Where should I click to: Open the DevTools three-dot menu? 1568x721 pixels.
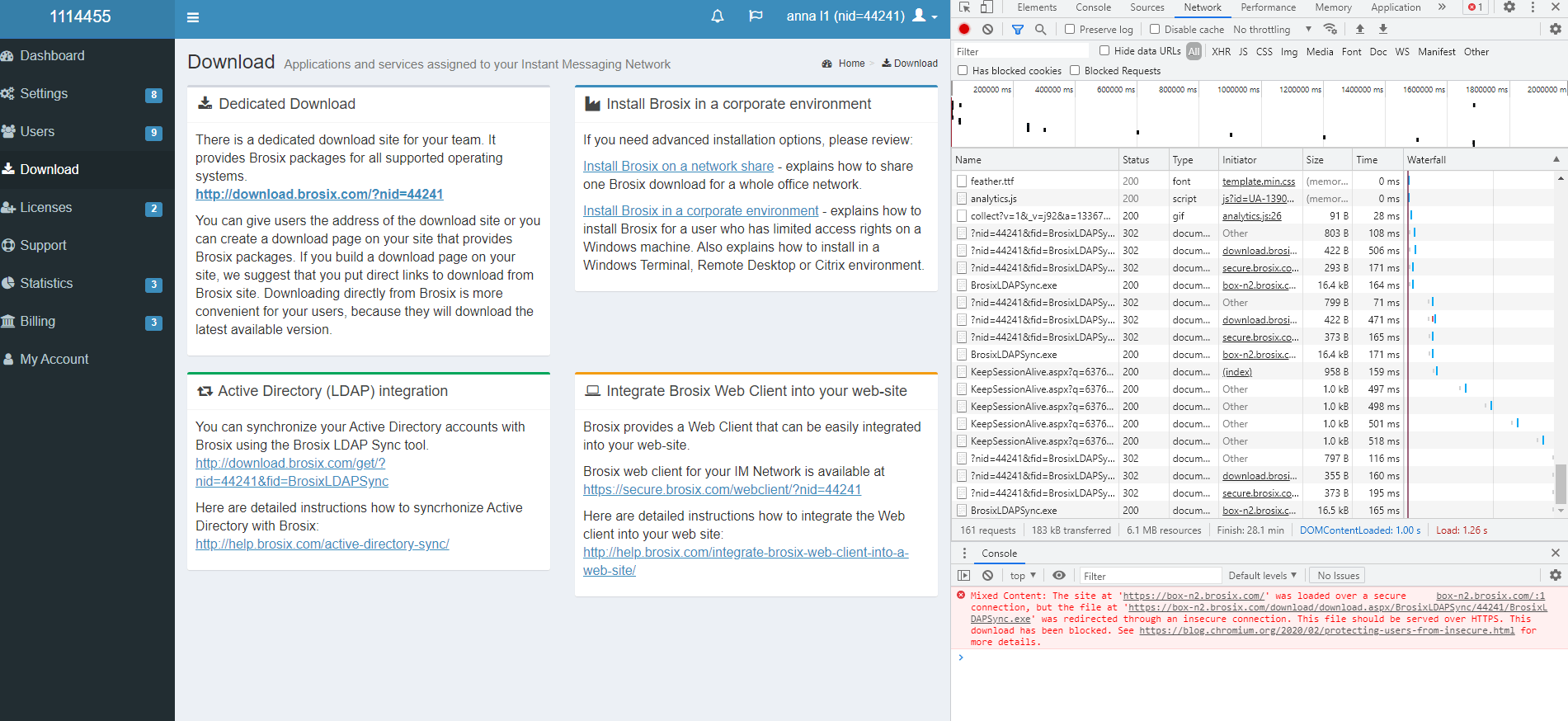(x=1533, y=7)
